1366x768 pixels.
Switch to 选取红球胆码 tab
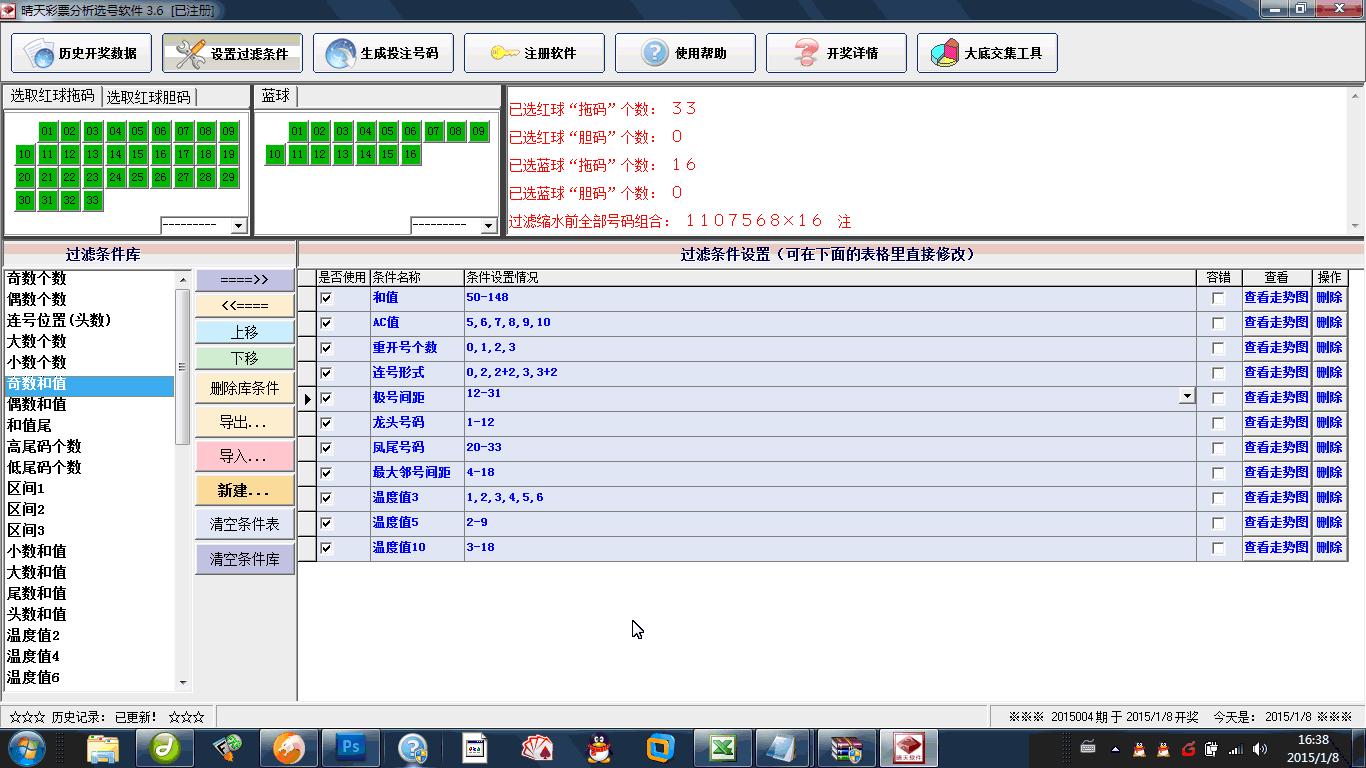pyautogui.click(x=148, y=97)
